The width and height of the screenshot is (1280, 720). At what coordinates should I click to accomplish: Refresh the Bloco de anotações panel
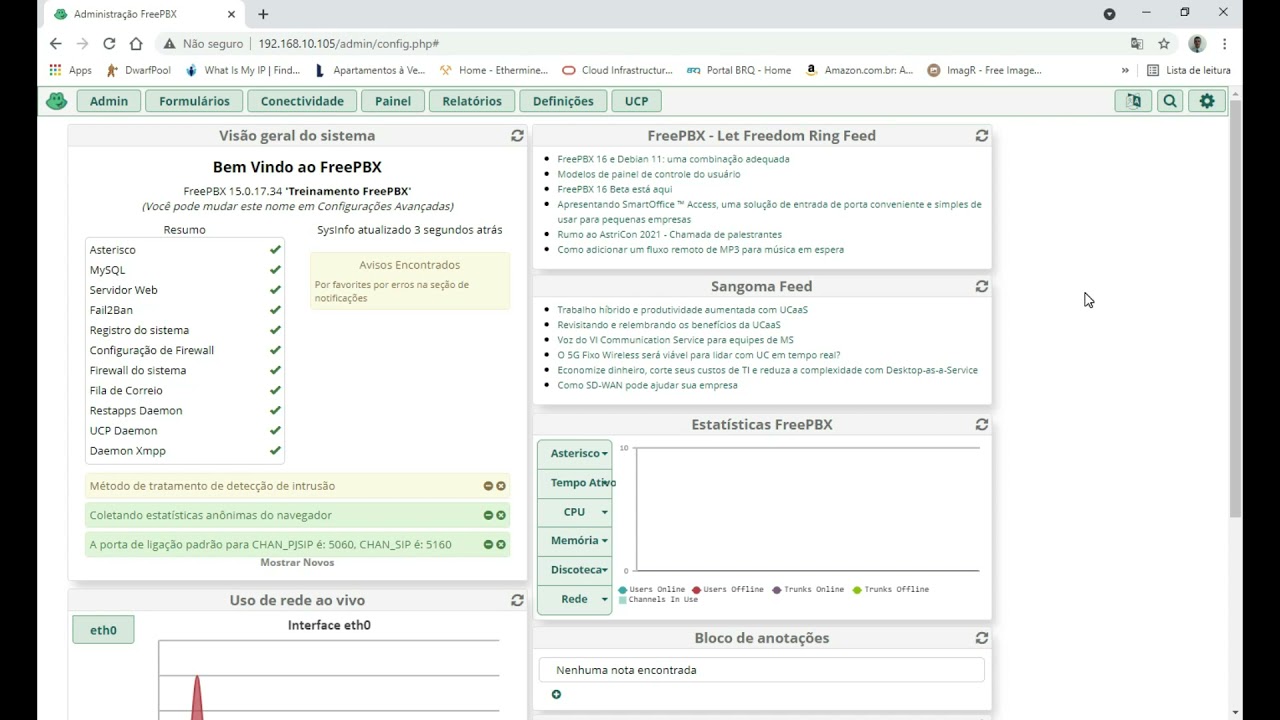point(982,638)
